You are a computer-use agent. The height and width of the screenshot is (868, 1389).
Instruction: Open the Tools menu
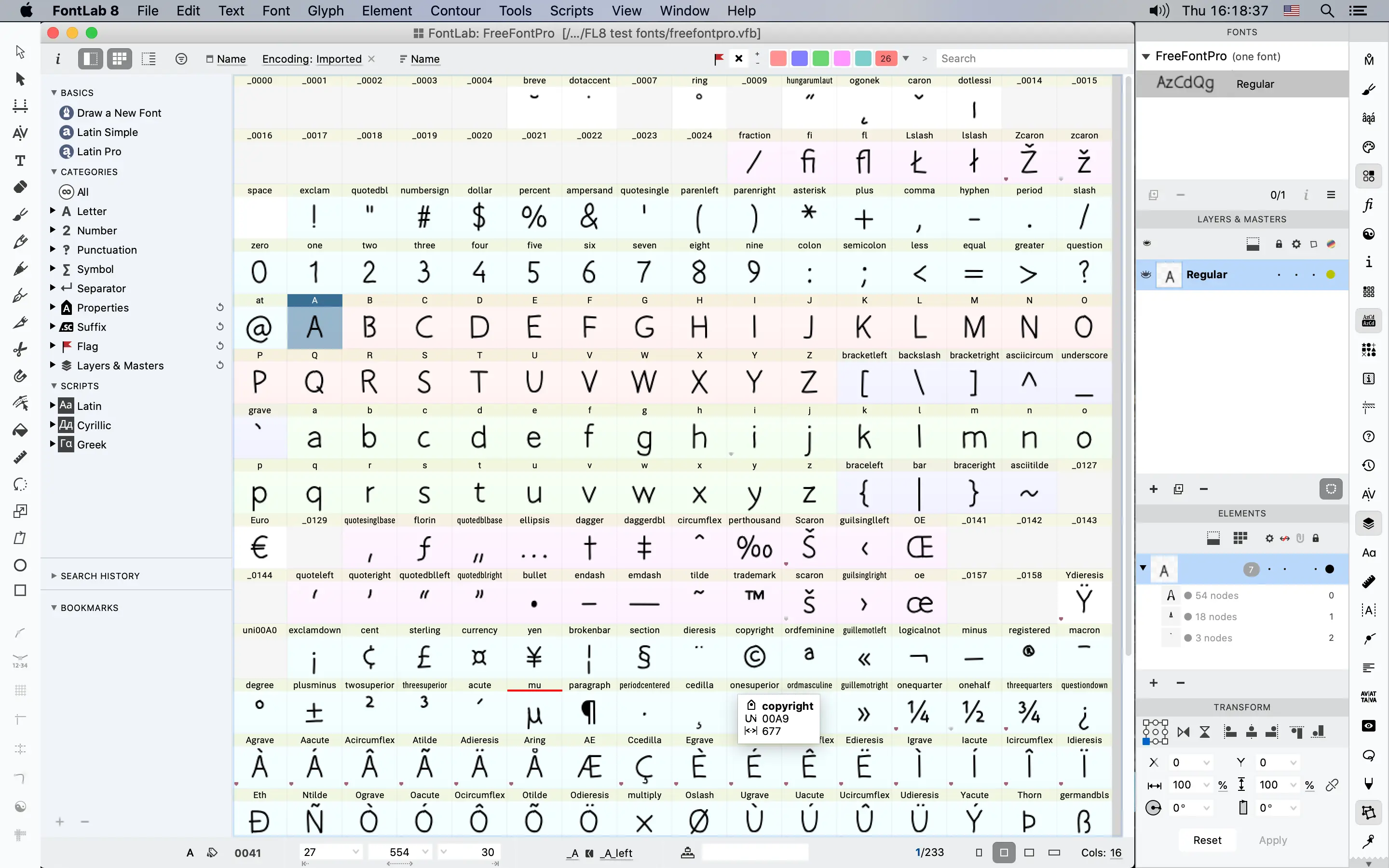[515, 10]
